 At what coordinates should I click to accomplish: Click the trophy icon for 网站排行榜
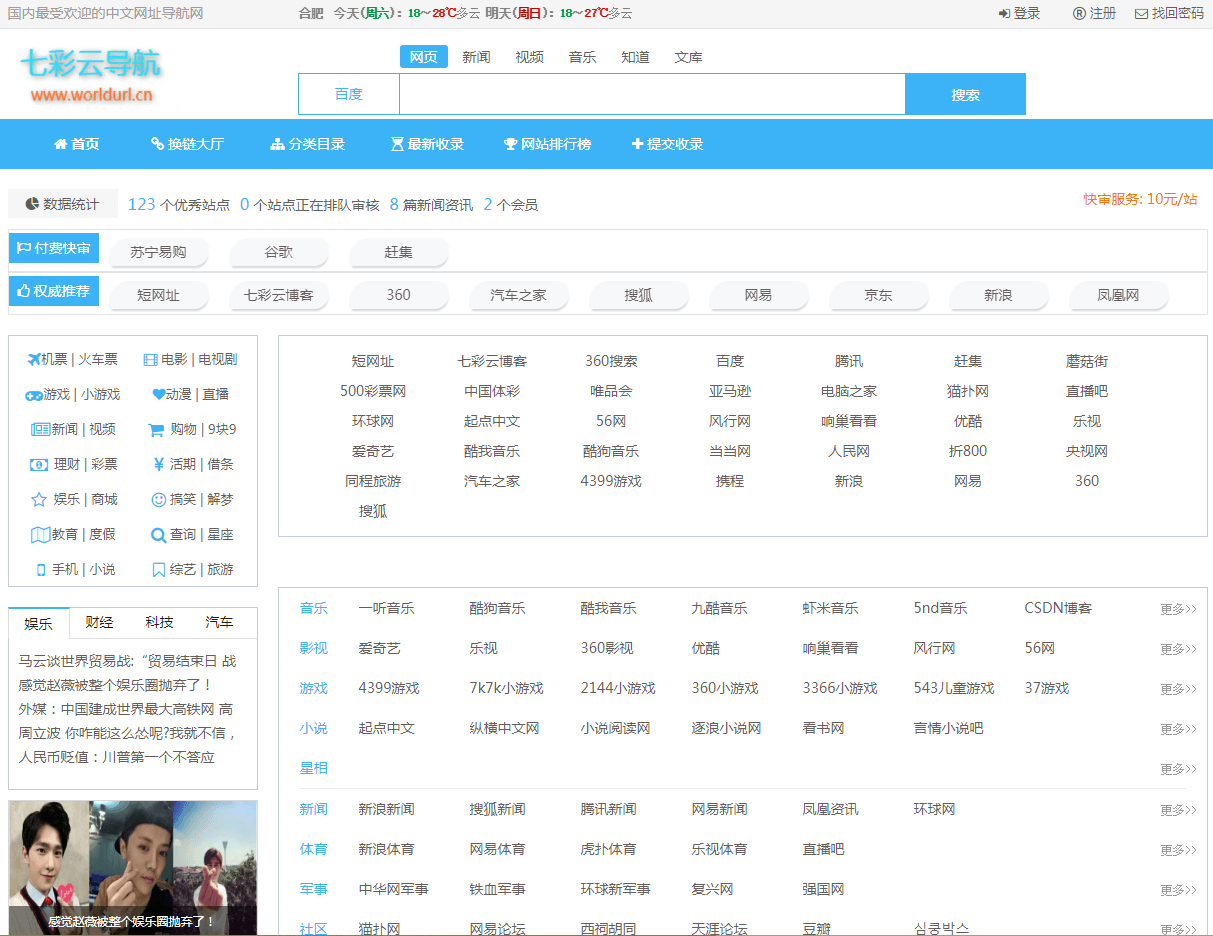510,144
